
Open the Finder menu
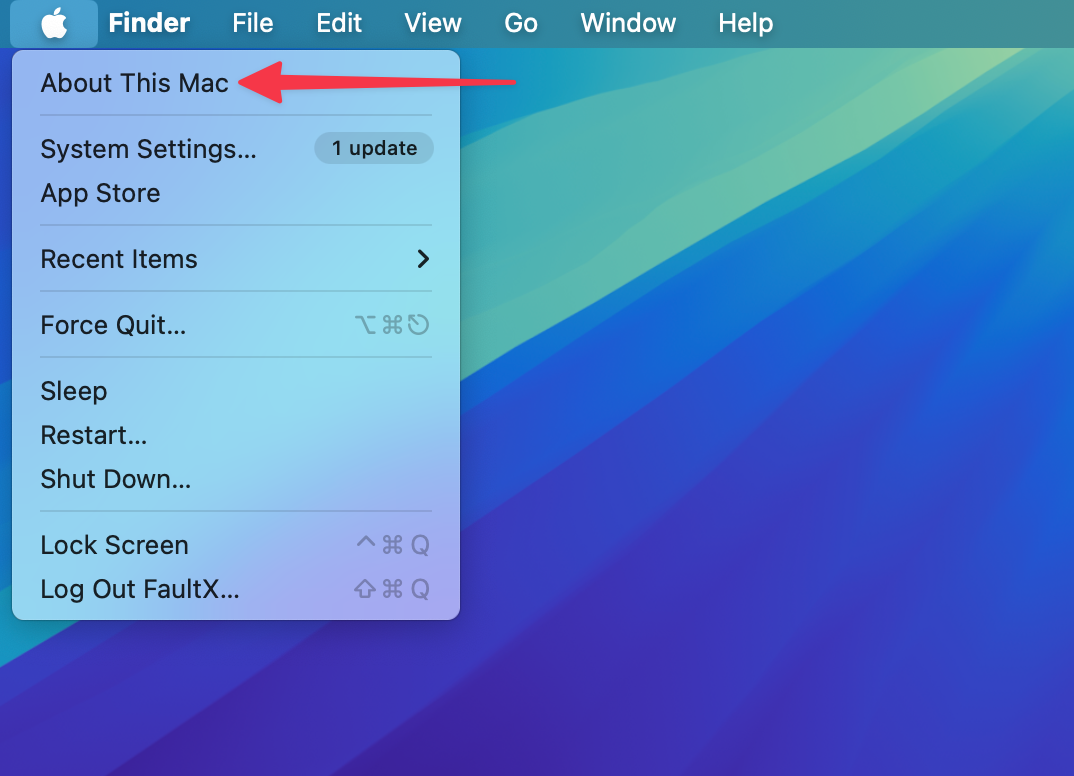point(149,23)
